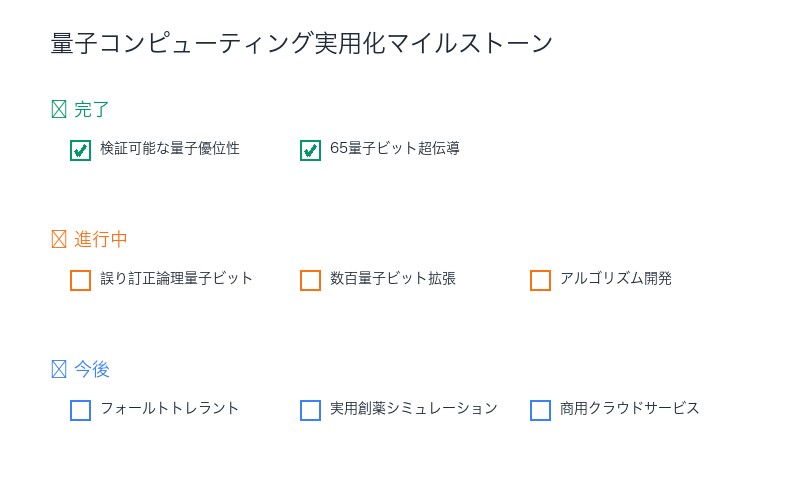
Task: Click the blue icon beside 今後 heading
Action: 59,370
